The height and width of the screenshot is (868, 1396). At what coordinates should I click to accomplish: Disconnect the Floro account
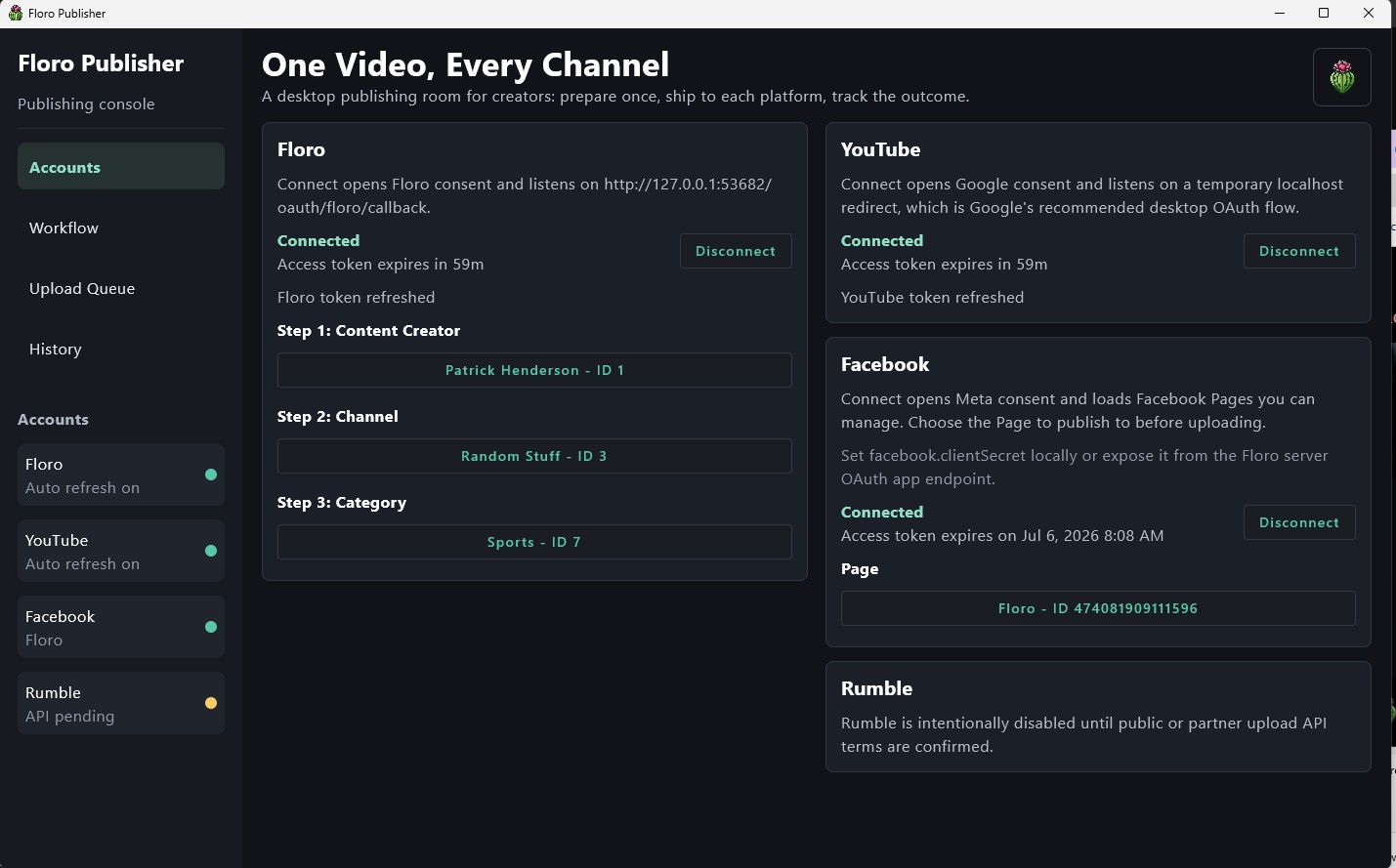[736, 251]
